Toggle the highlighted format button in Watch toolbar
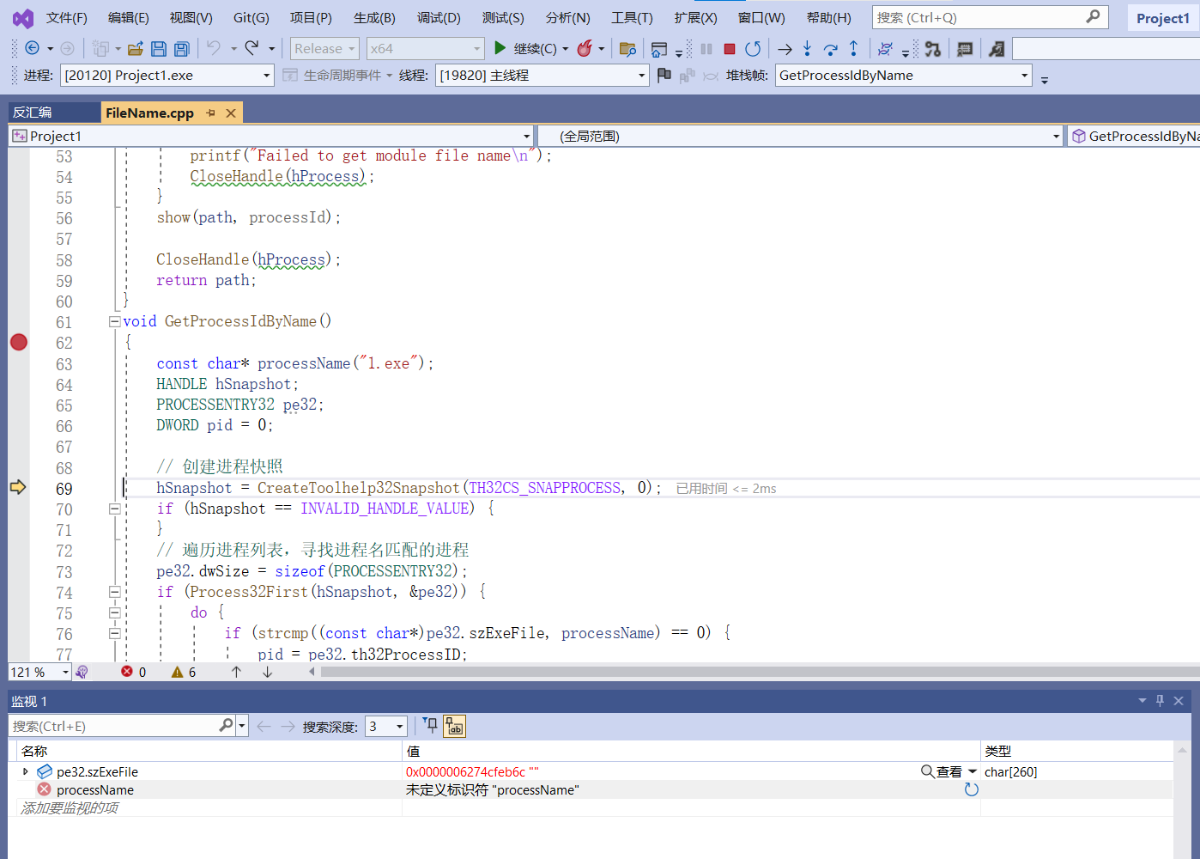 pyautogui.click(x=454, y=726)
